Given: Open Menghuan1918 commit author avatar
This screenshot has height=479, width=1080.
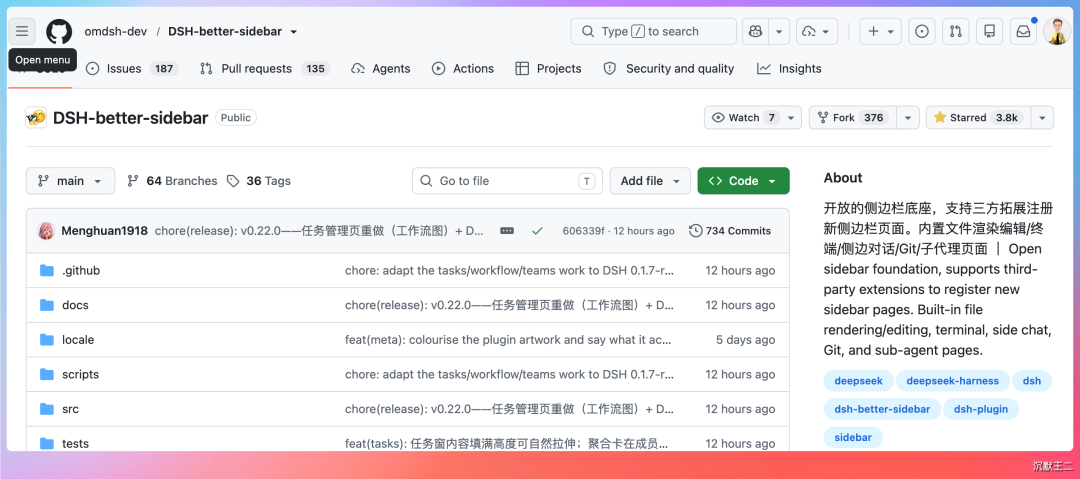Looking at the screenshot, I should pyautogui.click(x=46, y=231).
